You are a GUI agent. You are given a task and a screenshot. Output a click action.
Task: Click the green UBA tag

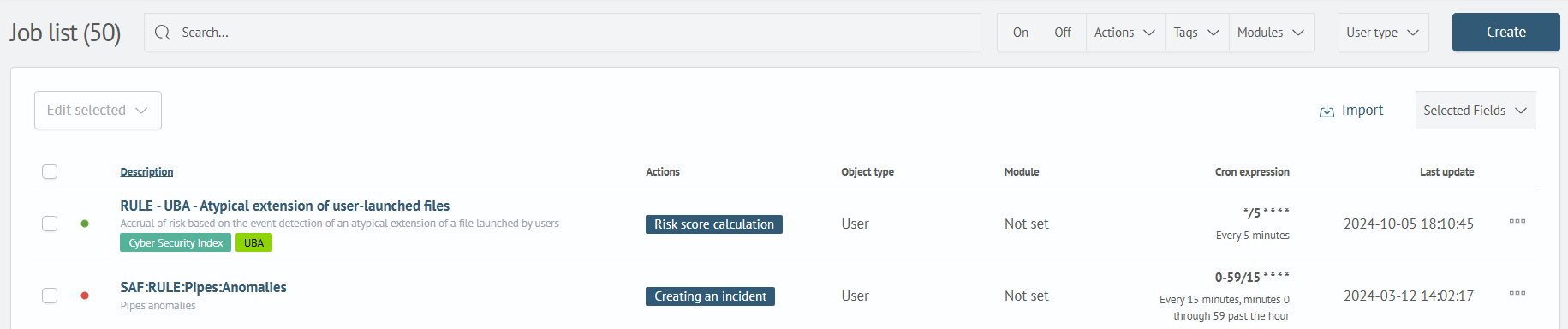[253, 243]
